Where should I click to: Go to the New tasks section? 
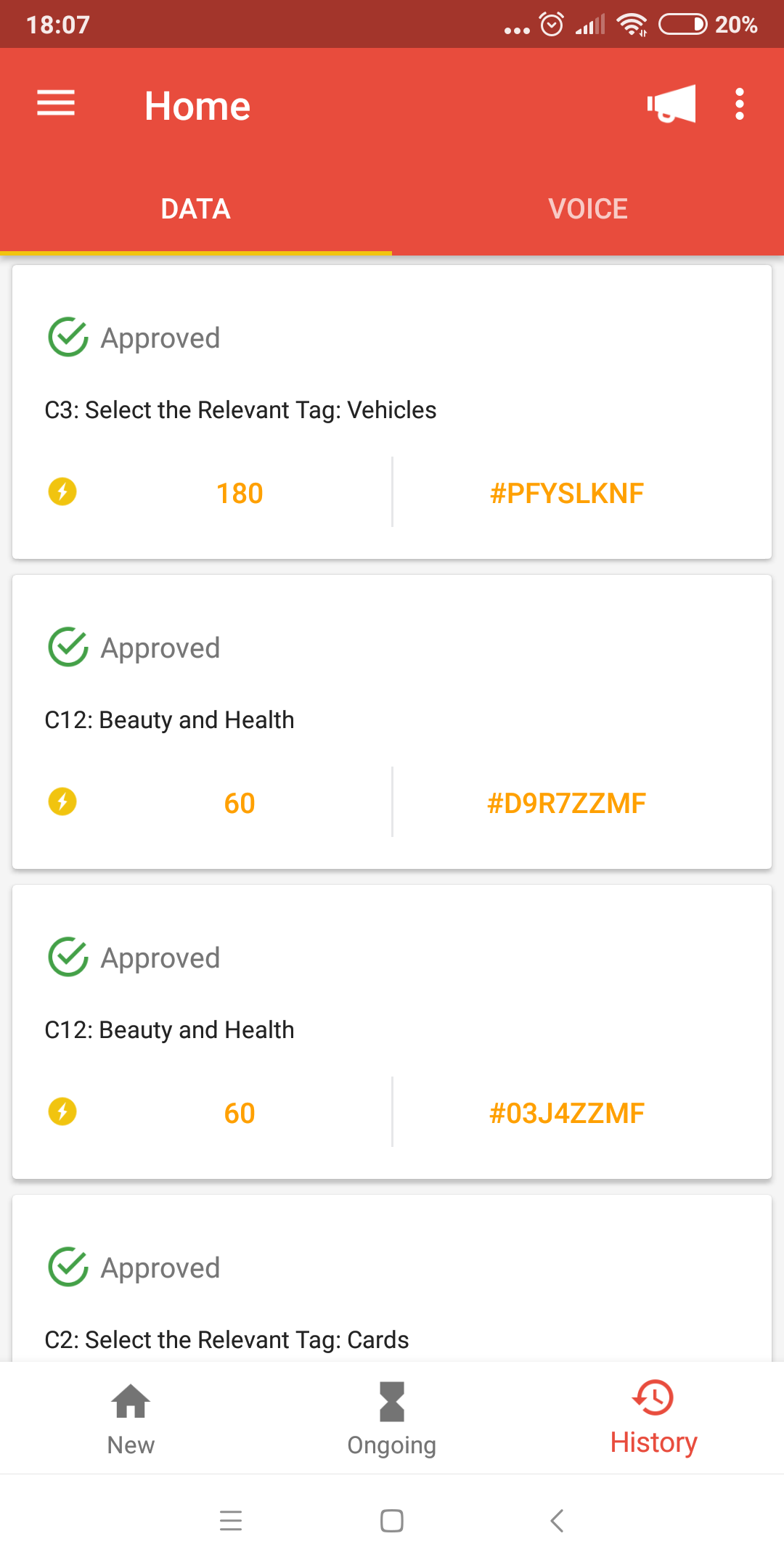point(131,1418)
